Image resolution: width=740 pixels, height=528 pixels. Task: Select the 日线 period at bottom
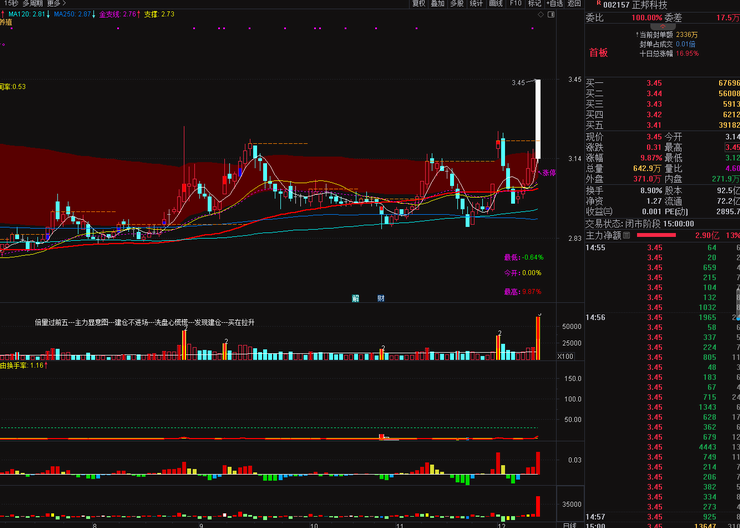[569, 523]
